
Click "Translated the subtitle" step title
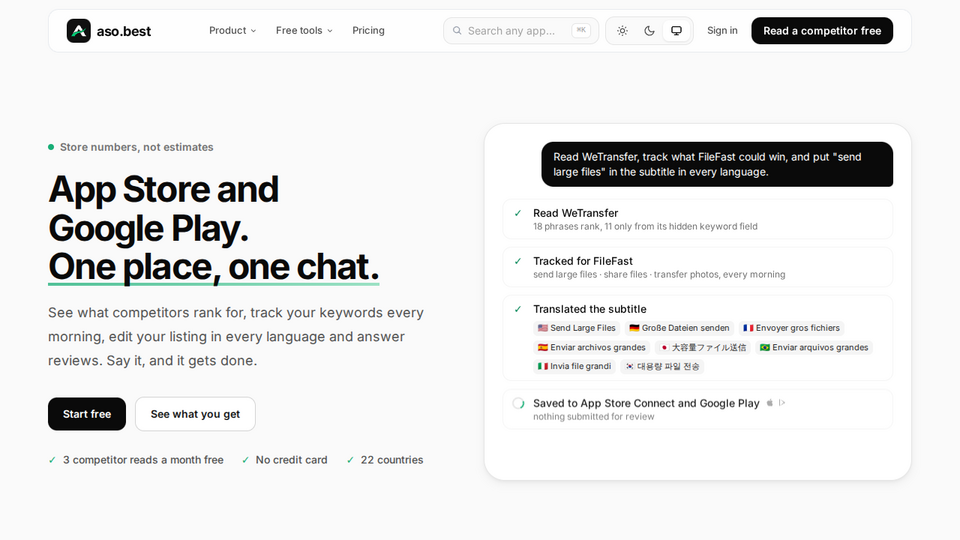click(590, 309)
